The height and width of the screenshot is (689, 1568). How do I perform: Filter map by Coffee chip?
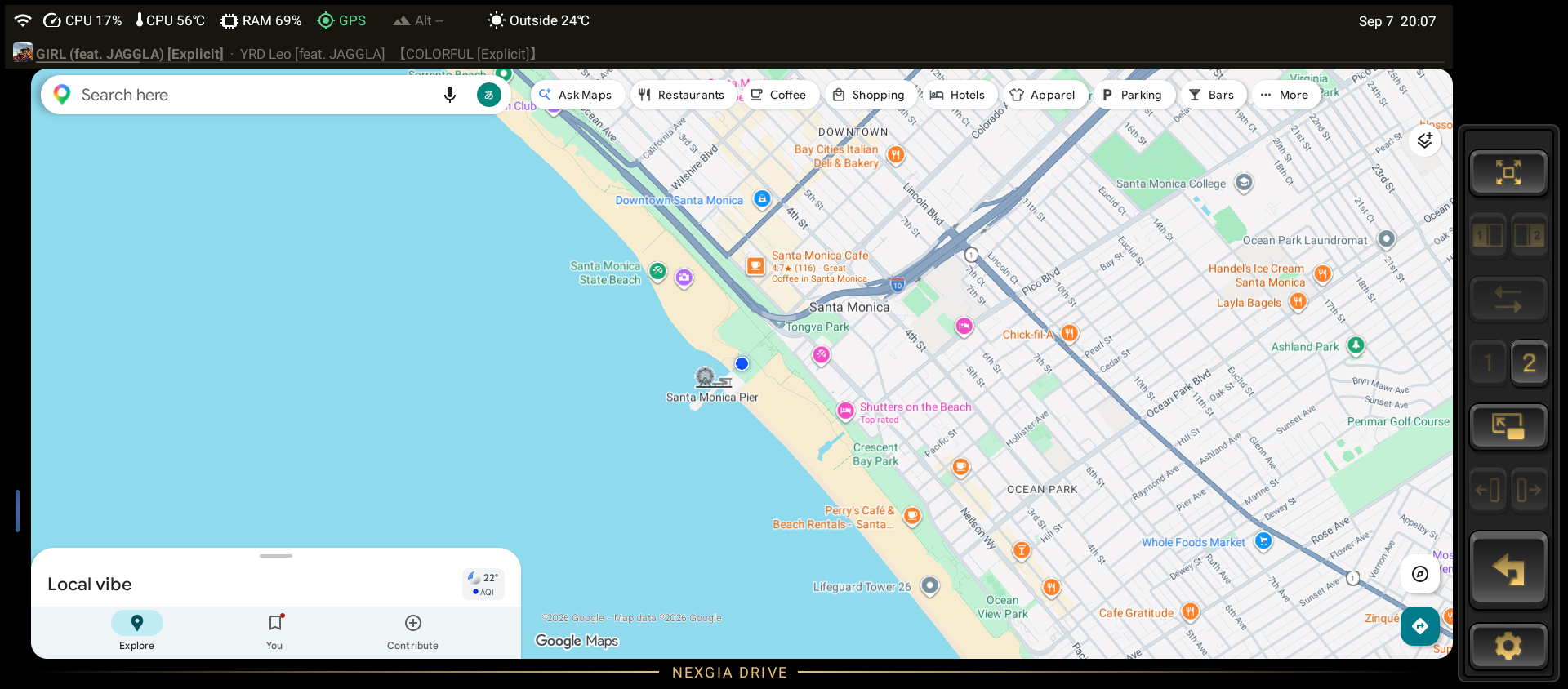coord(778,95)
